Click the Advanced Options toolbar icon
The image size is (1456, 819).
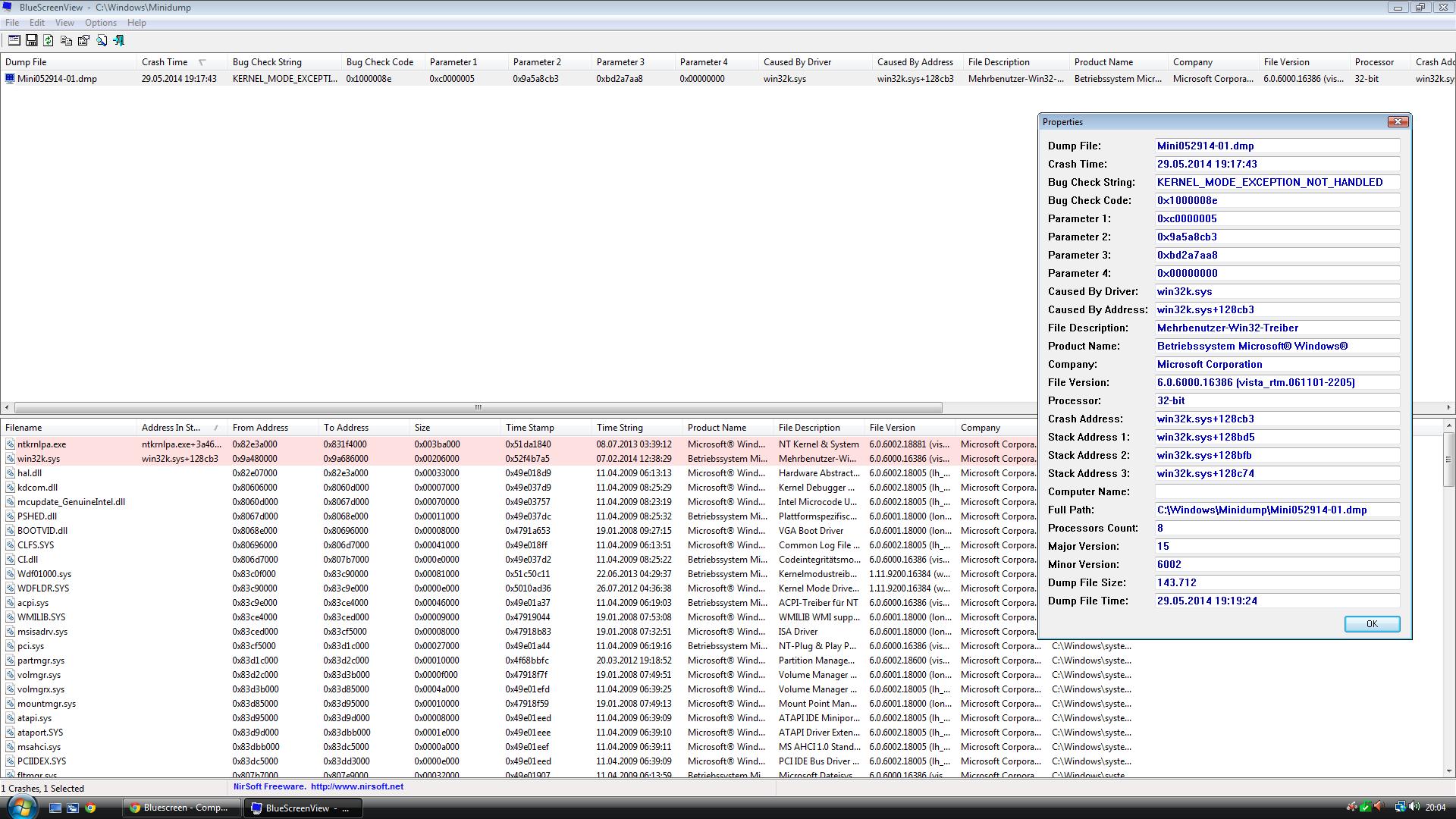[x=14, y=40]
